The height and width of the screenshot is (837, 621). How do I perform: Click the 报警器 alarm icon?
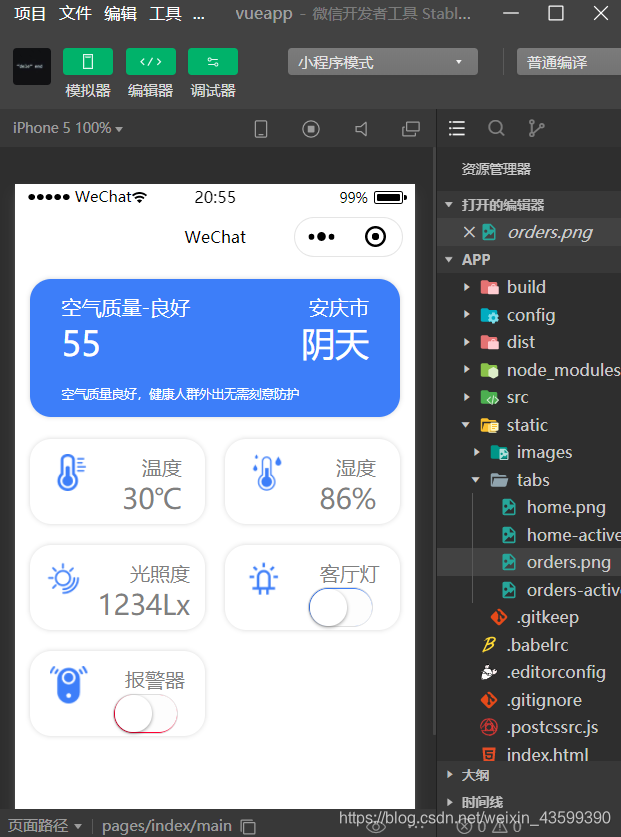[69, 684]
